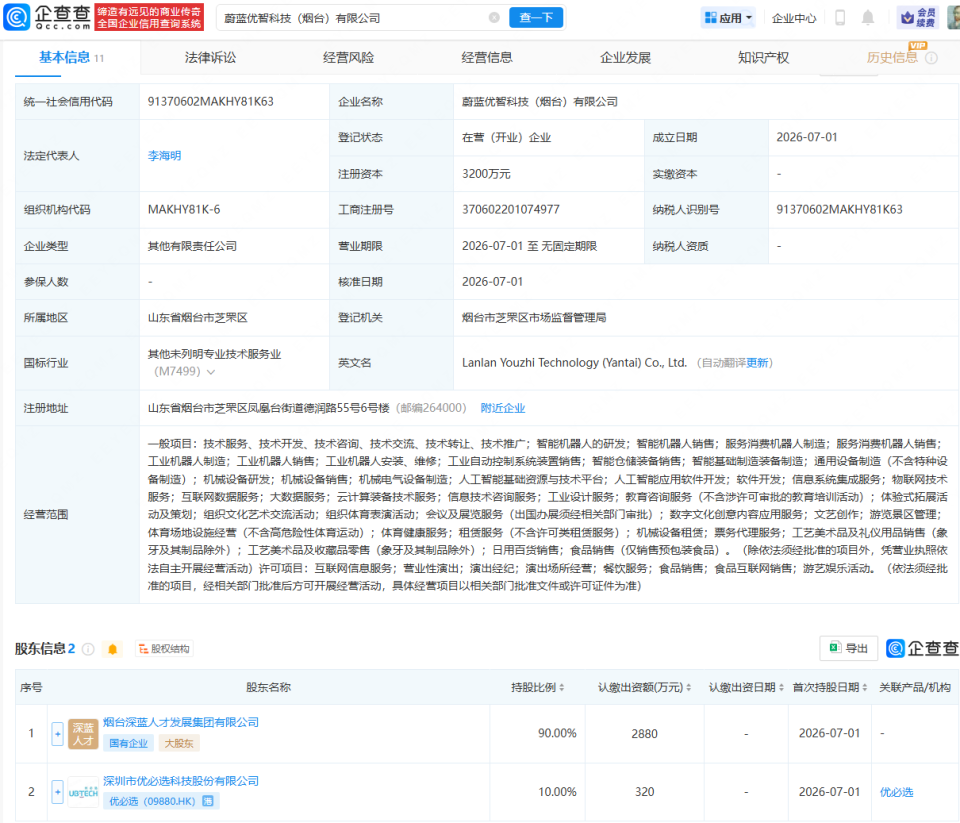Screen dimensions: 960x823
Task: Click the 国有企业 tag
Action: [129, 743]
